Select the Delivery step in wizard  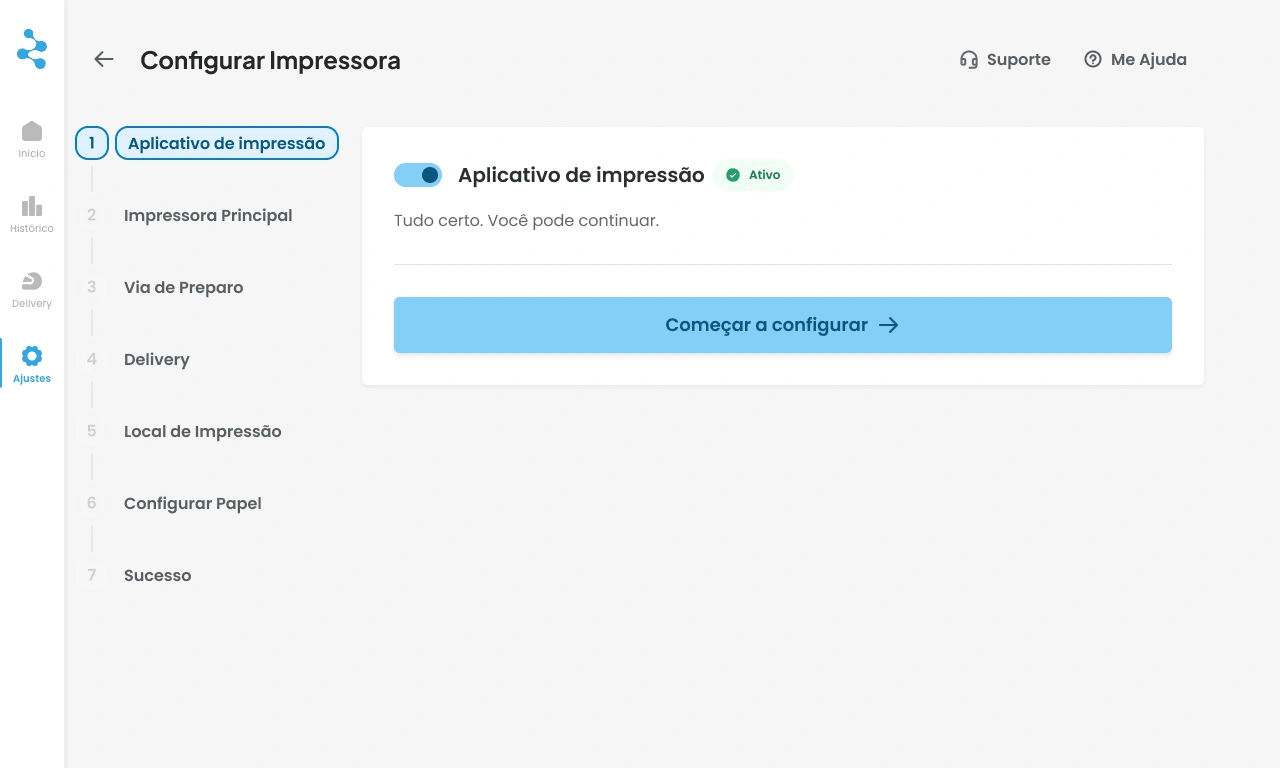(x=157, y=360)
